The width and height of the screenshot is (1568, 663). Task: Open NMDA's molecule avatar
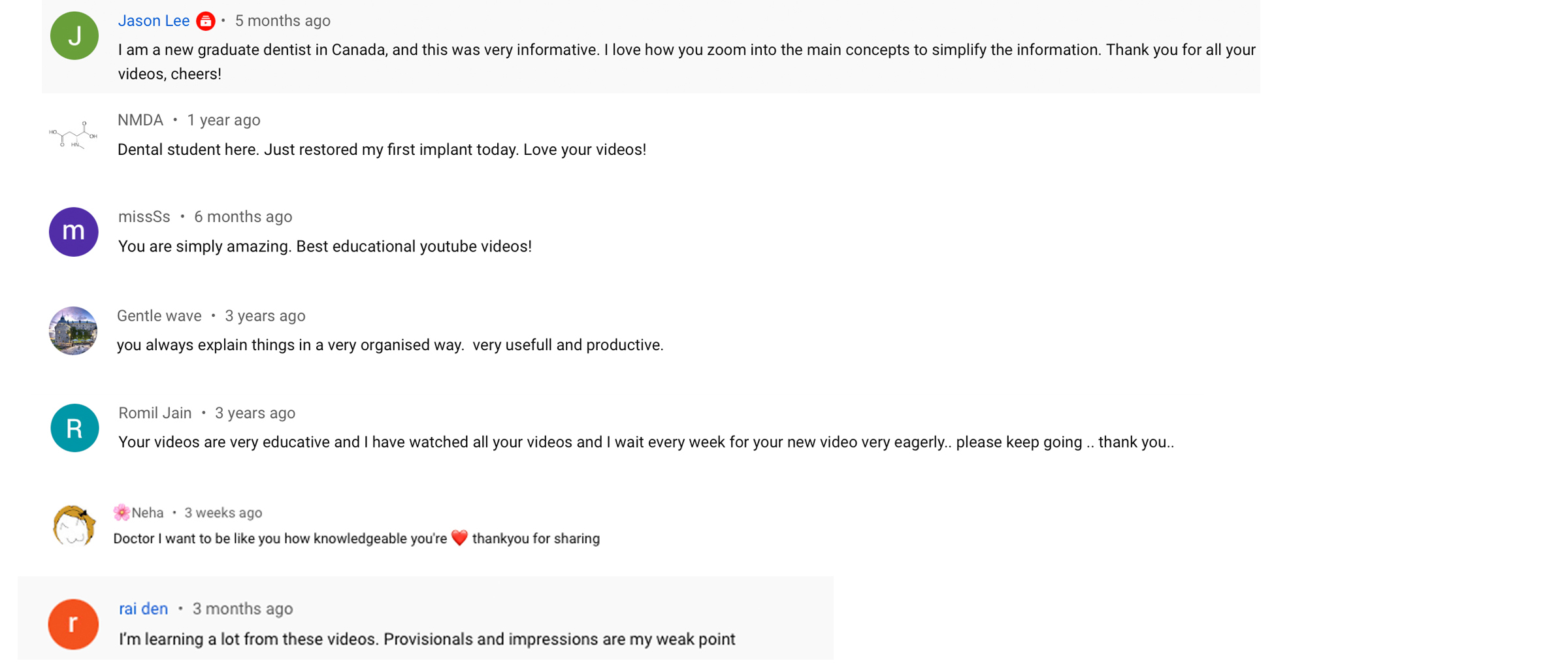73,135
